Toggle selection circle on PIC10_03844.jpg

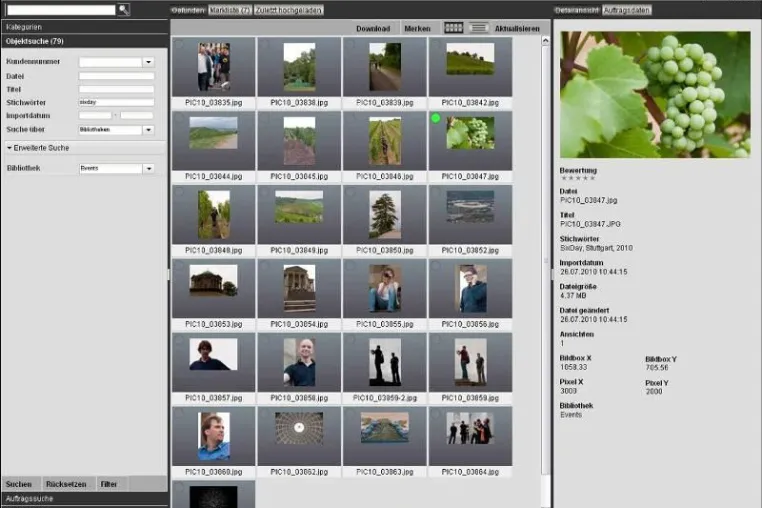tap(179, 118)
